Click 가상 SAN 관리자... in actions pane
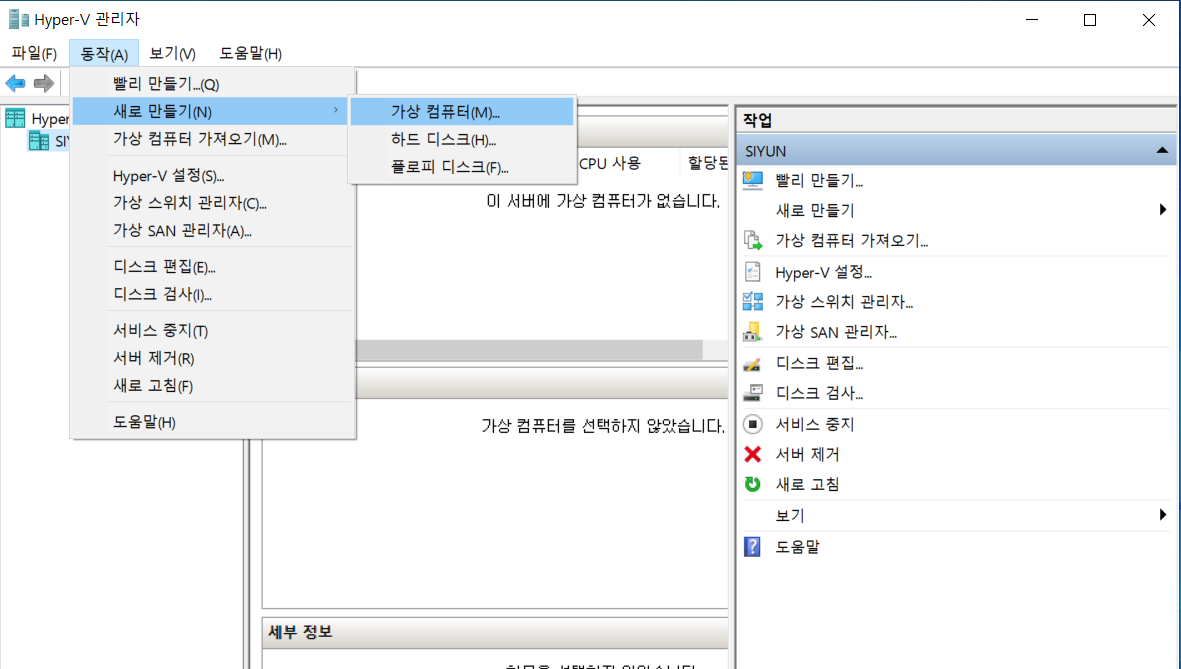Viewport: 1181px width, 669px height. [836, 332]
